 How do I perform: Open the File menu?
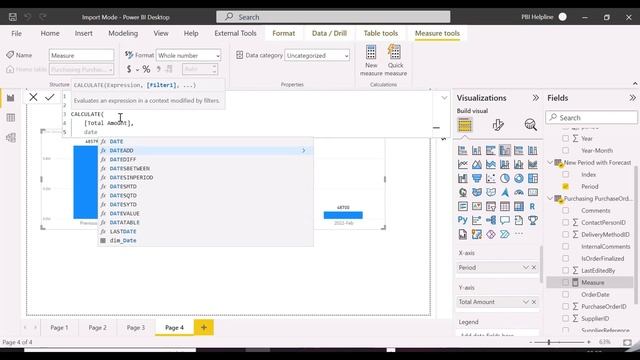coord(16,33)
